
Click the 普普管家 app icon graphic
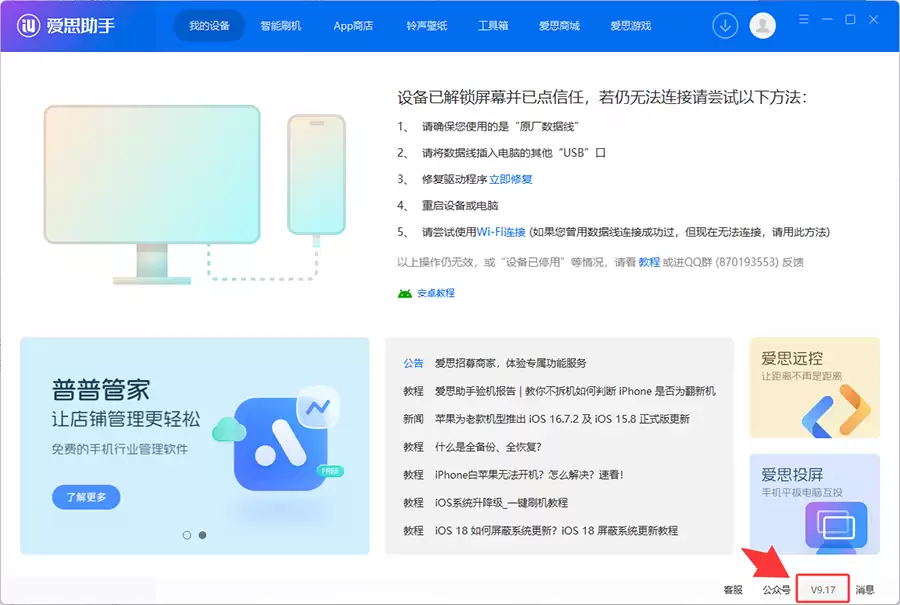click(281, 442)
